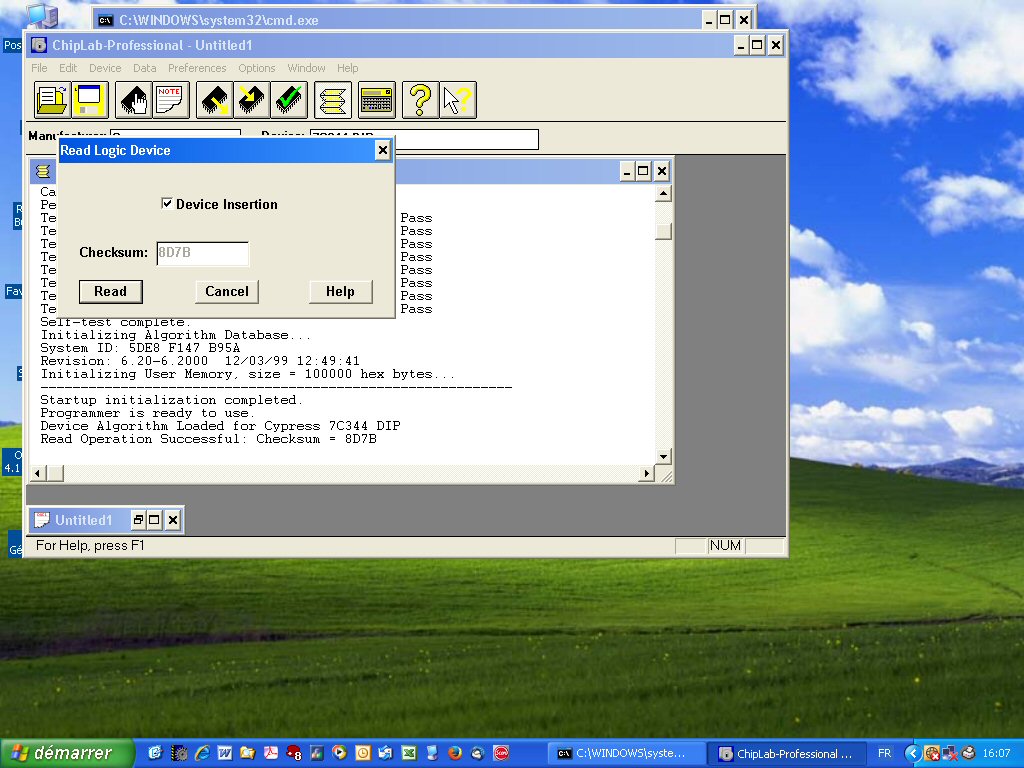Click the 'Programmer is ready to use.' line
Screen dimensions: 1024x768
click(x=148, y=413)
